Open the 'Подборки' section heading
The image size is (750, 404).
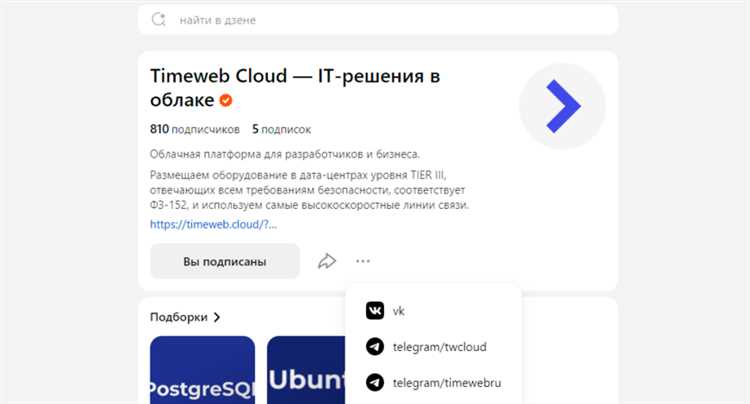click(x=179, y=317)
